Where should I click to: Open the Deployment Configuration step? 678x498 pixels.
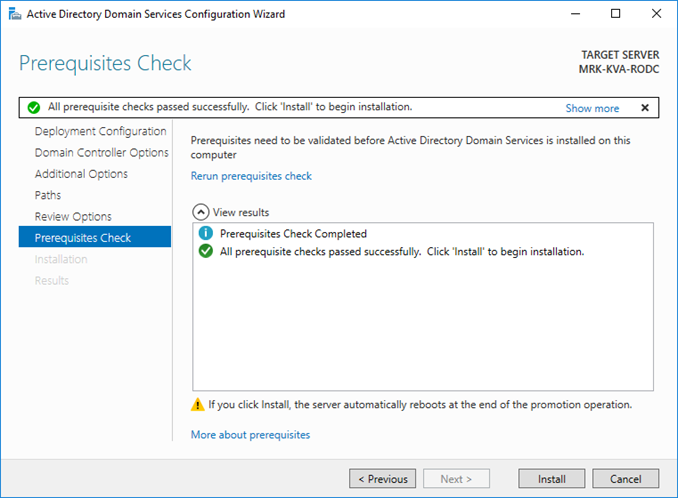[x=100, y=131]
